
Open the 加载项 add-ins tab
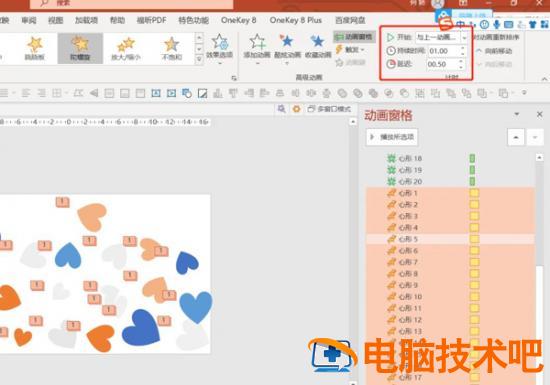pyautogui.click(x=86, y=21)
